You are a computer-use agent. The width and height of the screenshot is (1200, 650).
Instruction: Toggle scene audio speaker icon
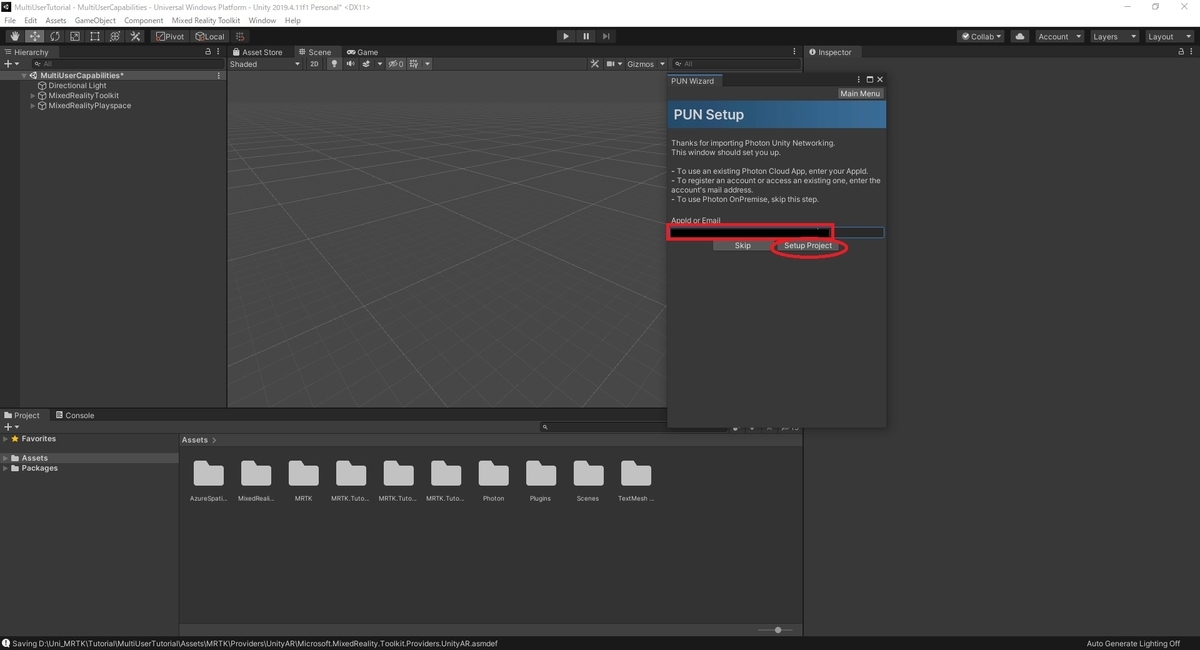[x=350, y=64]
